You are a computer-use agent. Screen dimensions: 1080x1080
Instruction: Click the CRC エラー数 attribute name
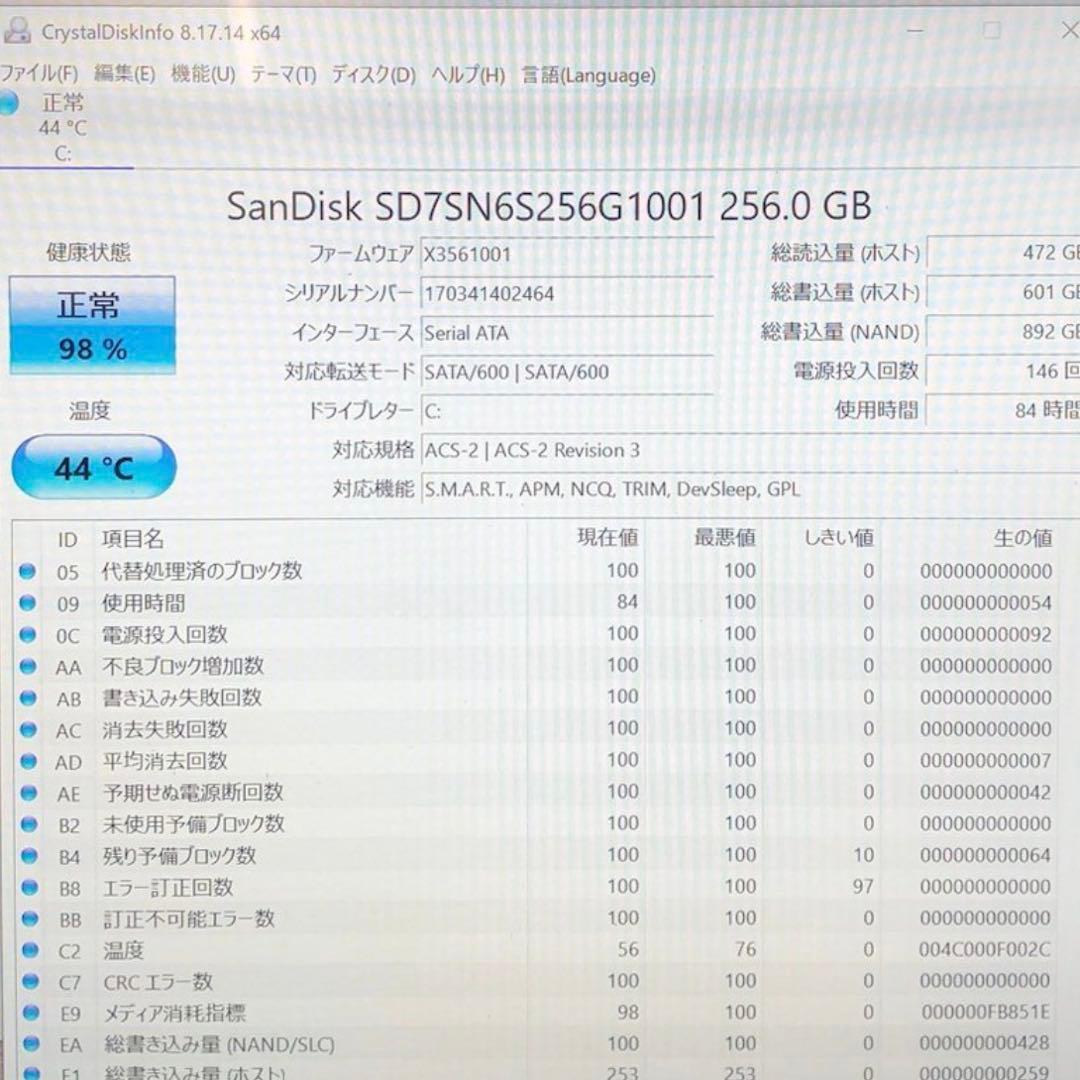(158, 982)
